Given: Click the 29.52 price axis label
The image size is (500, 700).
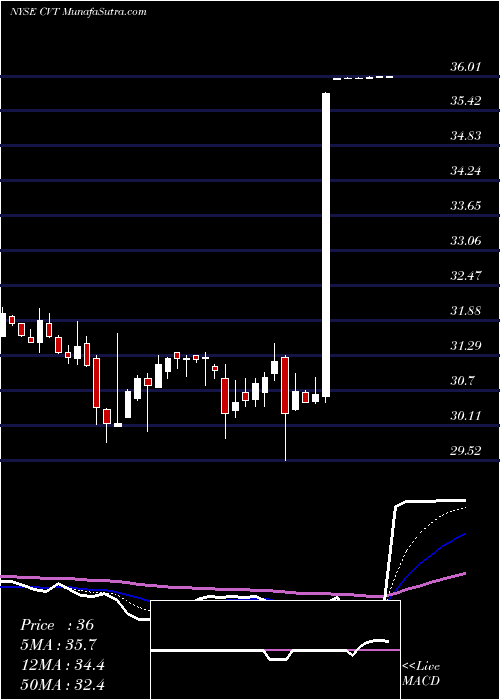Looking at the screenshot, I should point(466,451).
